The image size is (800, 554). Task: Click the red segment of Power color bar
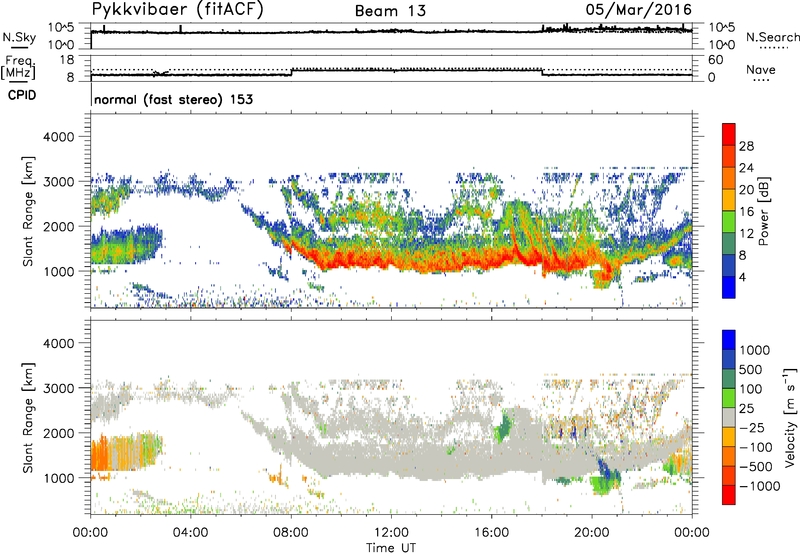click(x=729, y=134)
